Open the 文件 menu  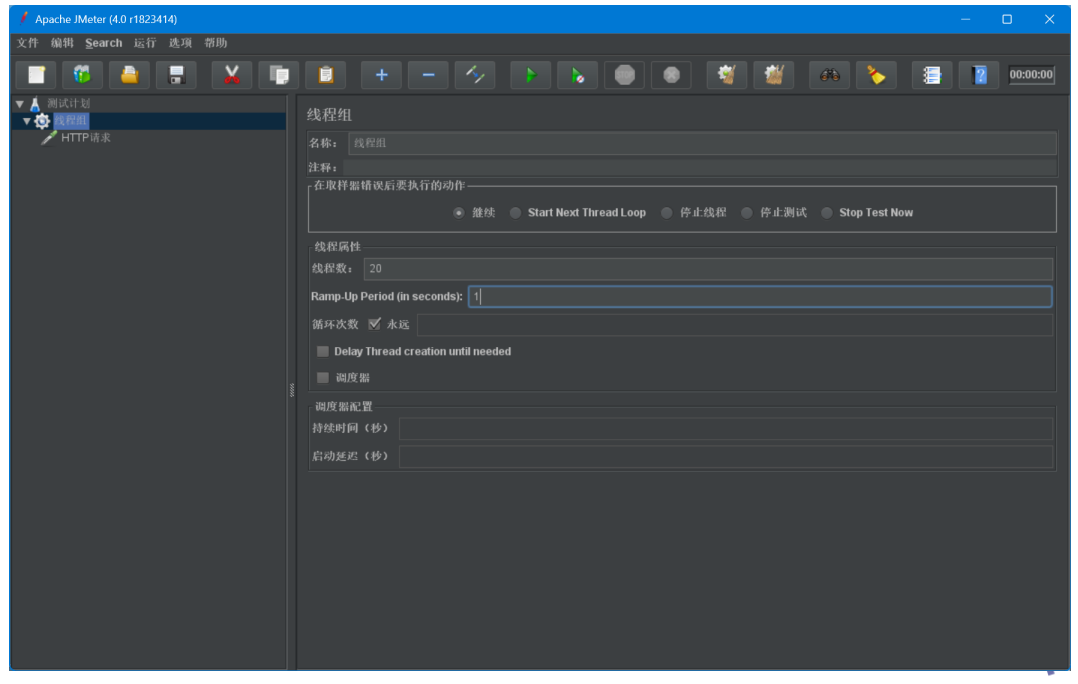tap(28, 43)
